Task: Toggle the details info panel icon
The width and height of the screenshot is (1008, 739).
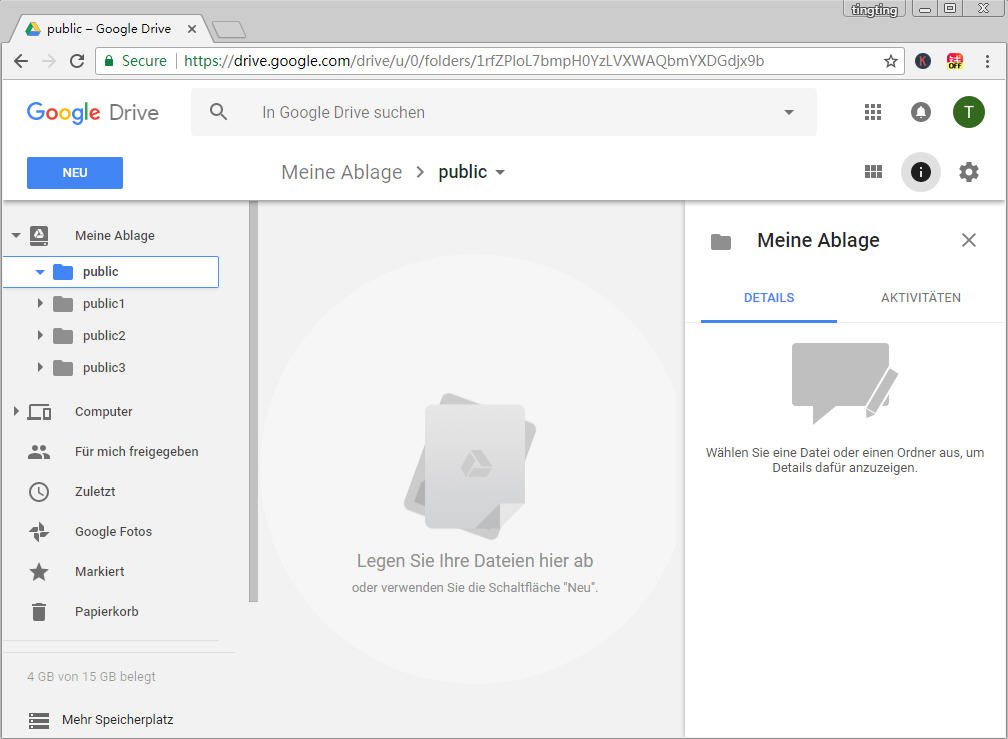Action: tap(921, 172)
